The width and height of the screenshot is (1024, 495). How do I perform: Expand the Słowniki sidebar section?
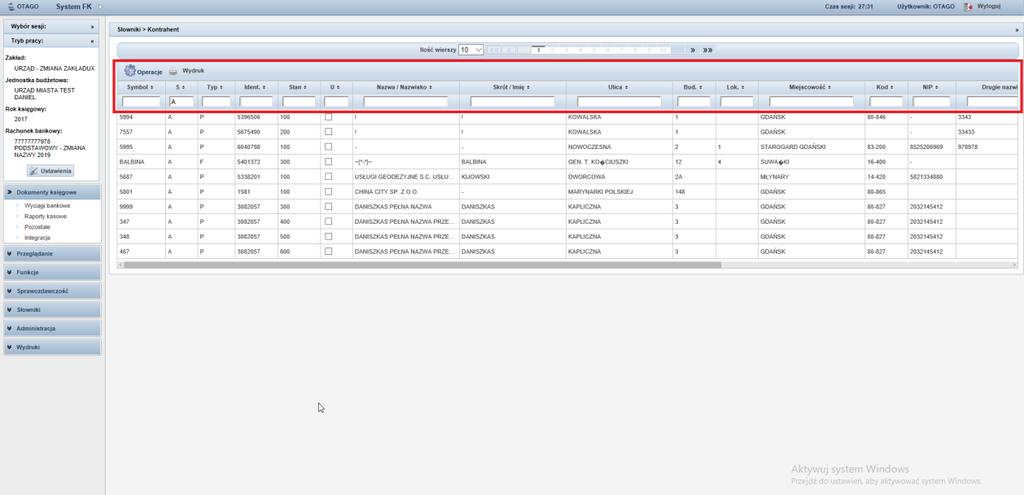(x=52, y=310)
